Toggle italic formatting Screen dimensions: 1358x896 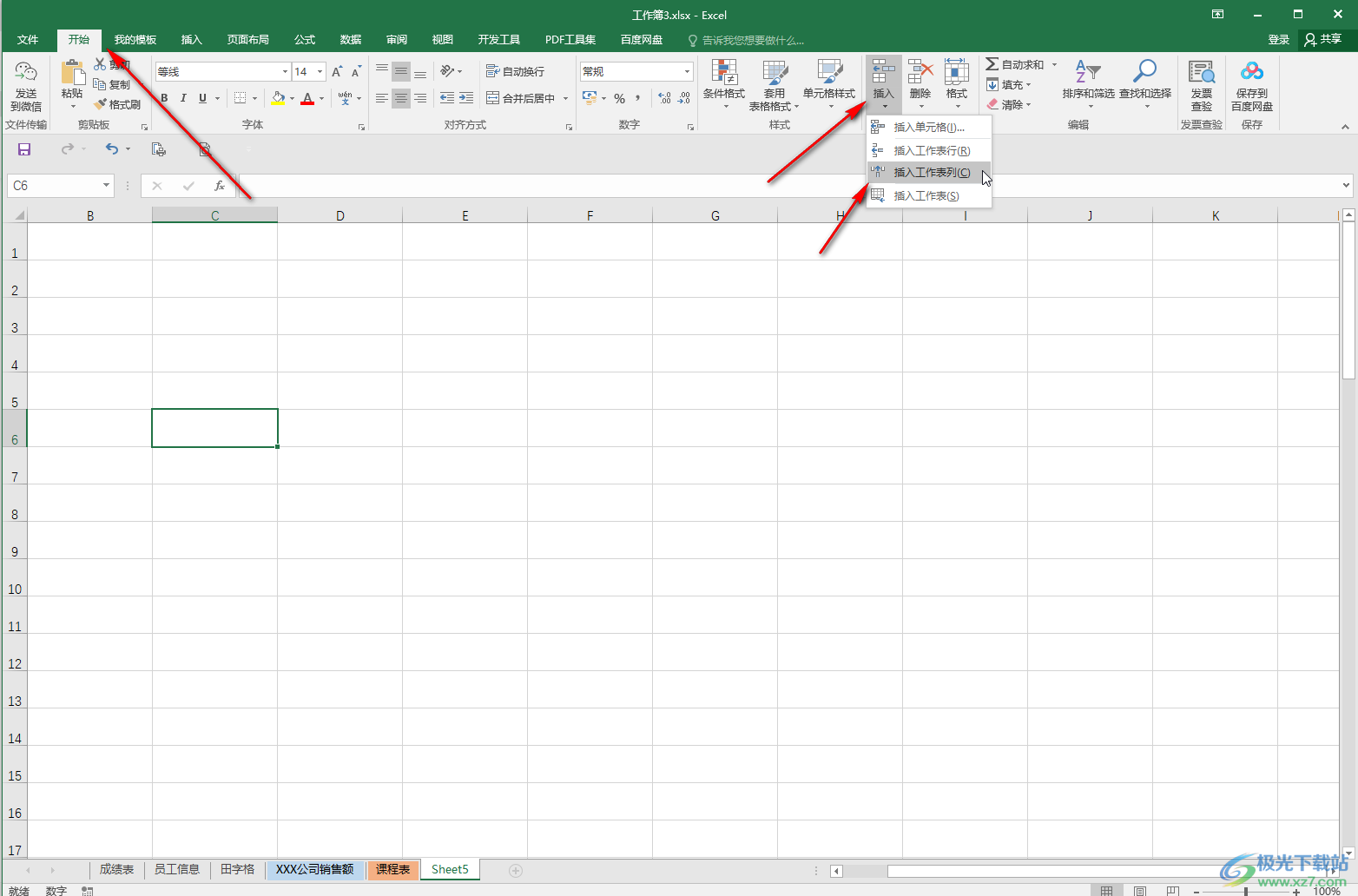183,98
